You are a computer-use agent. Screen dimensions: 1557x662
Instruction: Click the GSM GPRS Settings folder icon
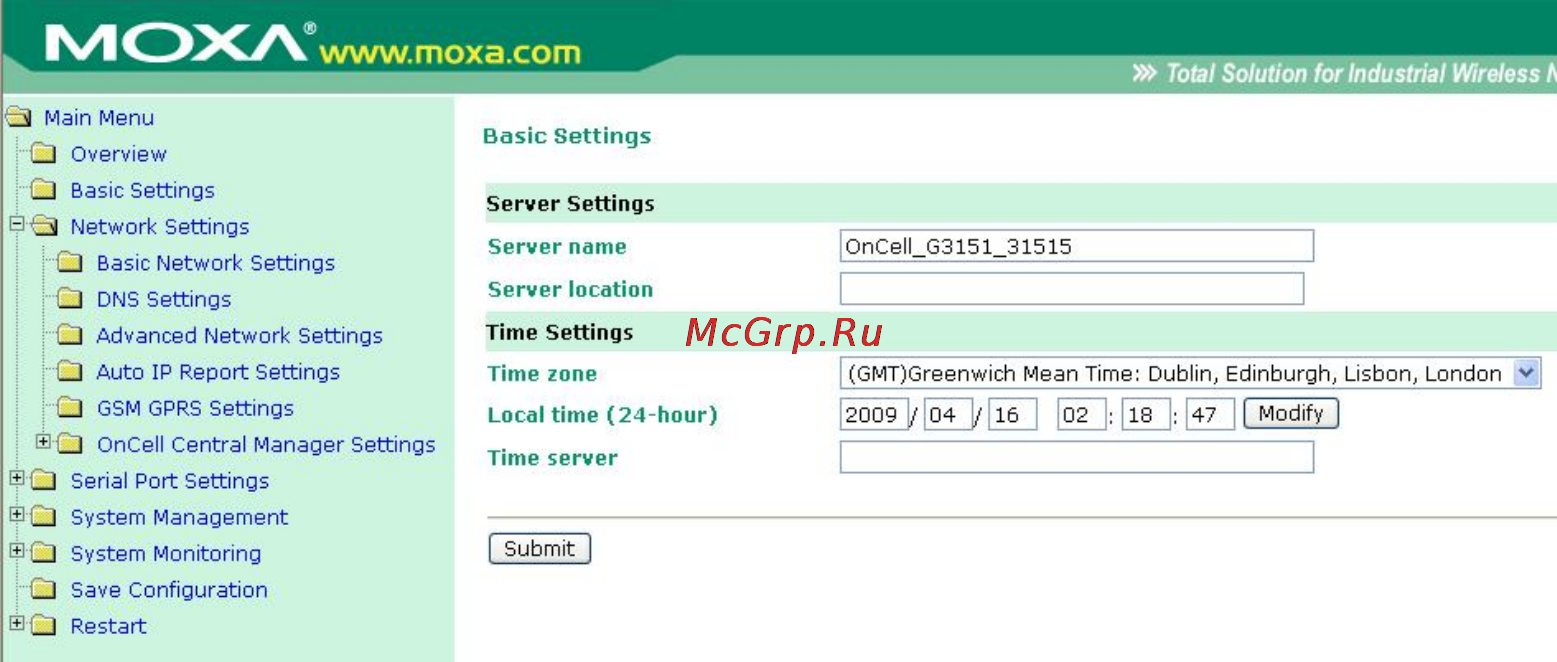69,408
